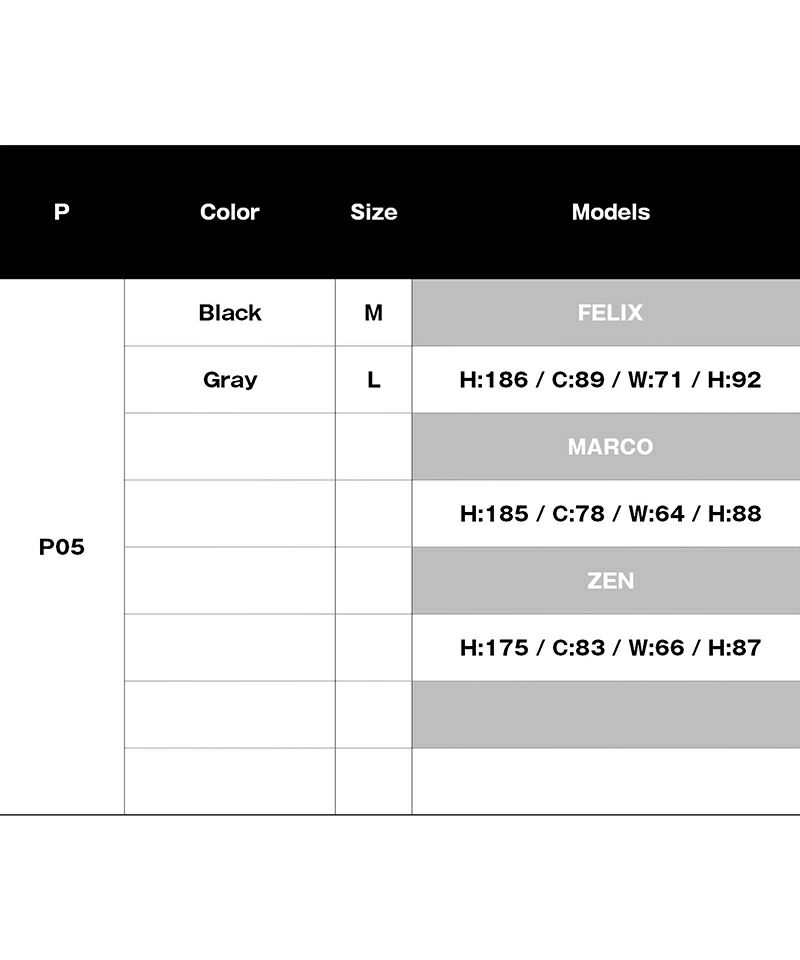Select the Models column header

(610, 212)
